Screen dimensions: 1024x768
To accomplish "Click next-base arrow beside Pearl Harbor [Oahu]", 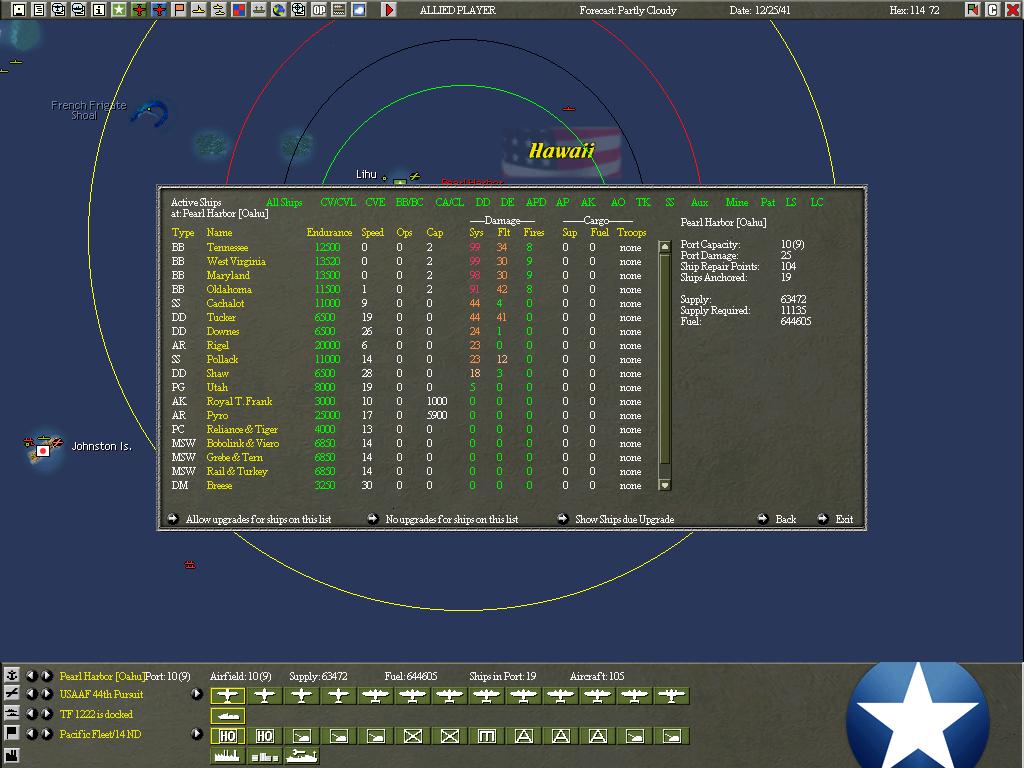I will pyautogui.click(x=47, y=675).
